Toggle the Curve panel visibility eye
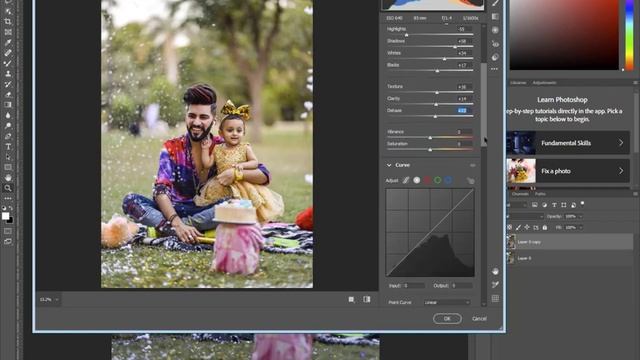 tap(472, 165)
